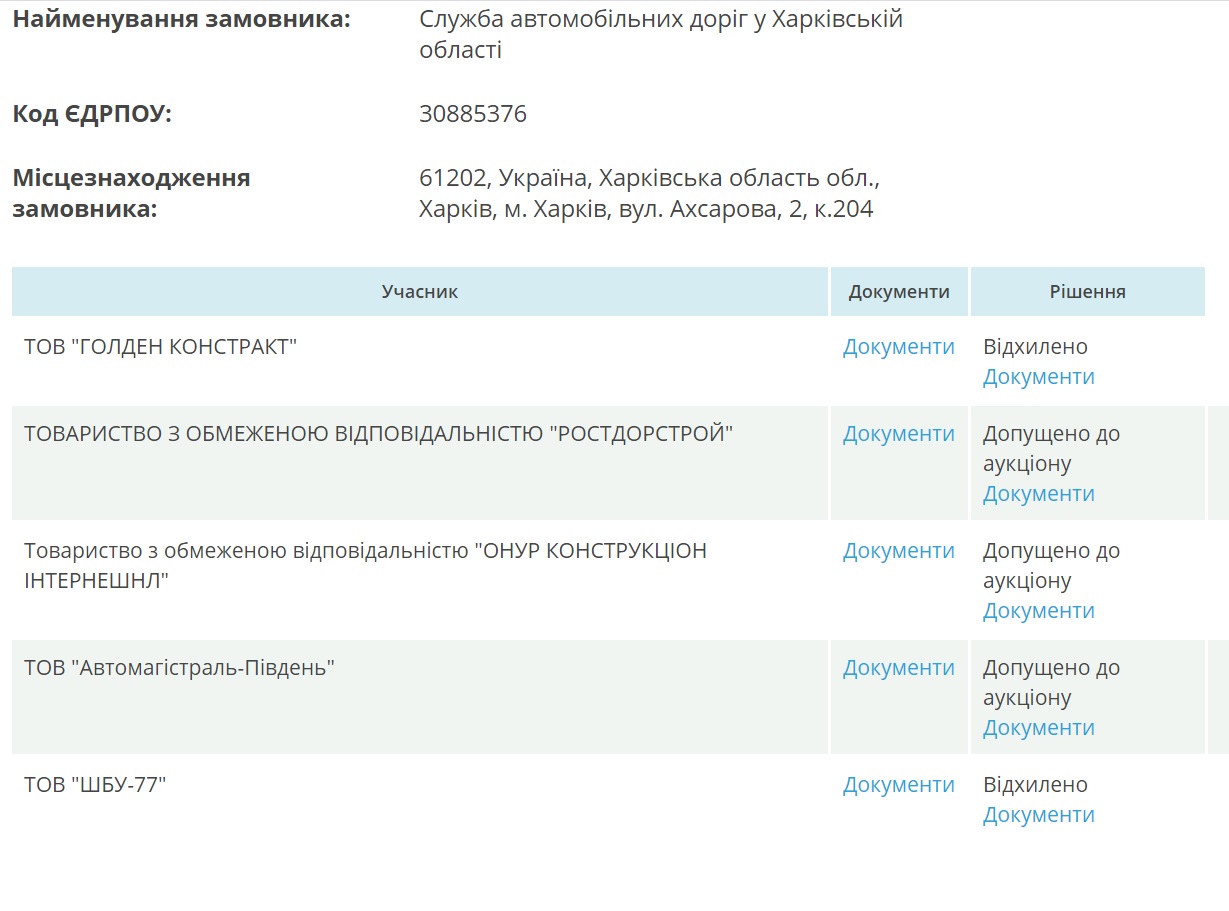
Task: Open participant documents for ТОВ "ГОЛДЕН КОНСТРАКТ"
Action: [x=898, y=347]
